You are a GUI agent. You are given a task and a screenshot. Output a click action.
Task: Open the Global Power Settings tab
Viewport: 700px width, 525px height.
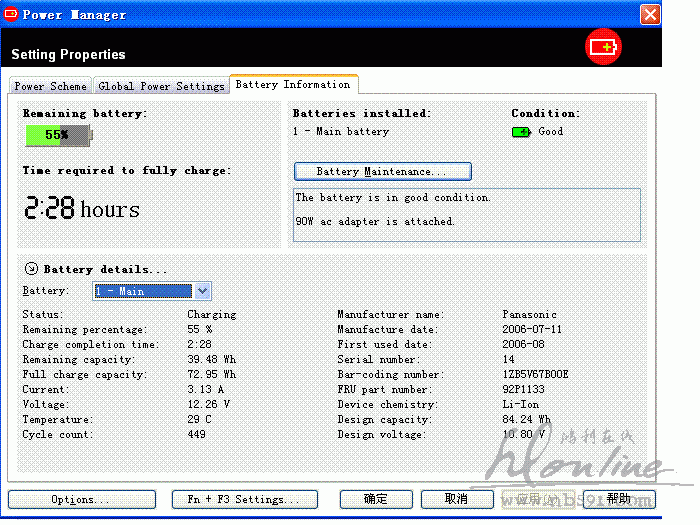[x=161, y=86]
